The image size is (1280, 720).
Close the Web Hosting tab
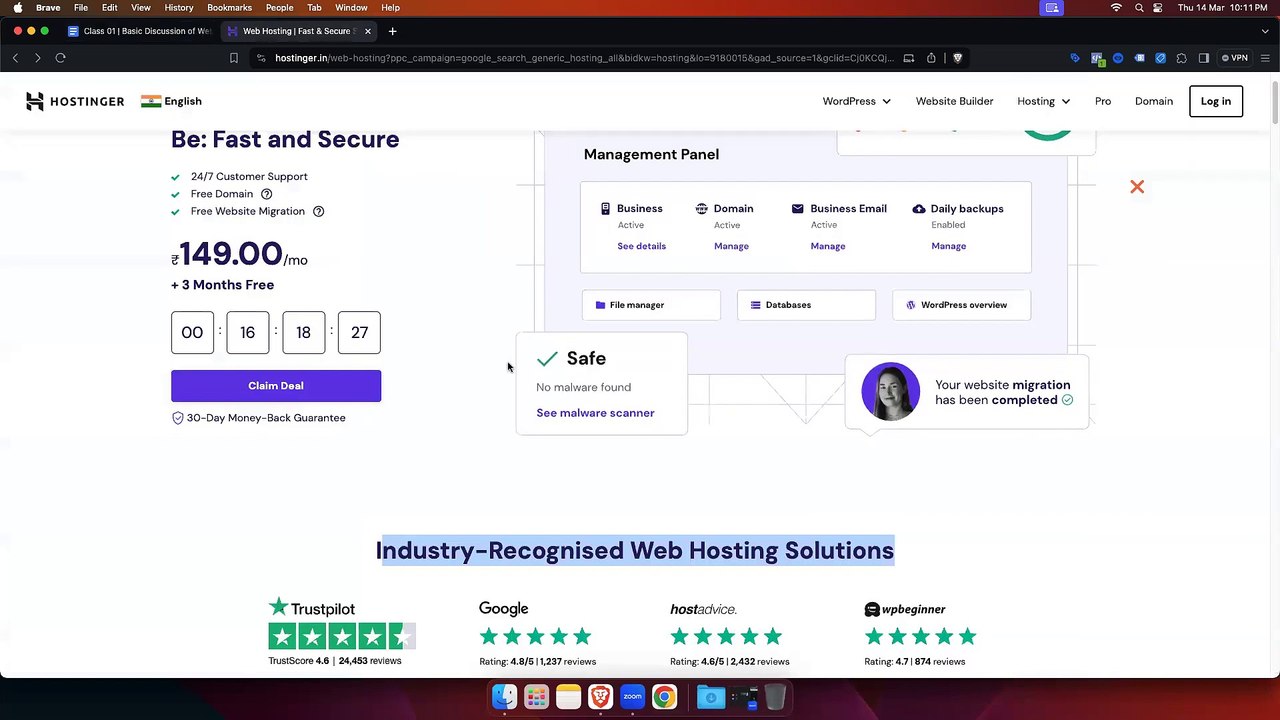pos(368,31)
